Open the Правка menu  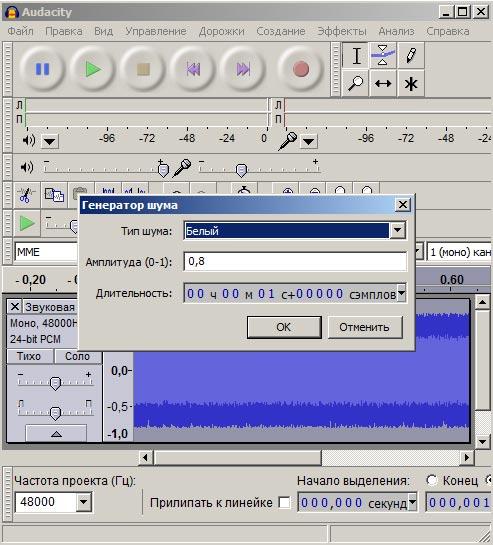click(64, 31)
